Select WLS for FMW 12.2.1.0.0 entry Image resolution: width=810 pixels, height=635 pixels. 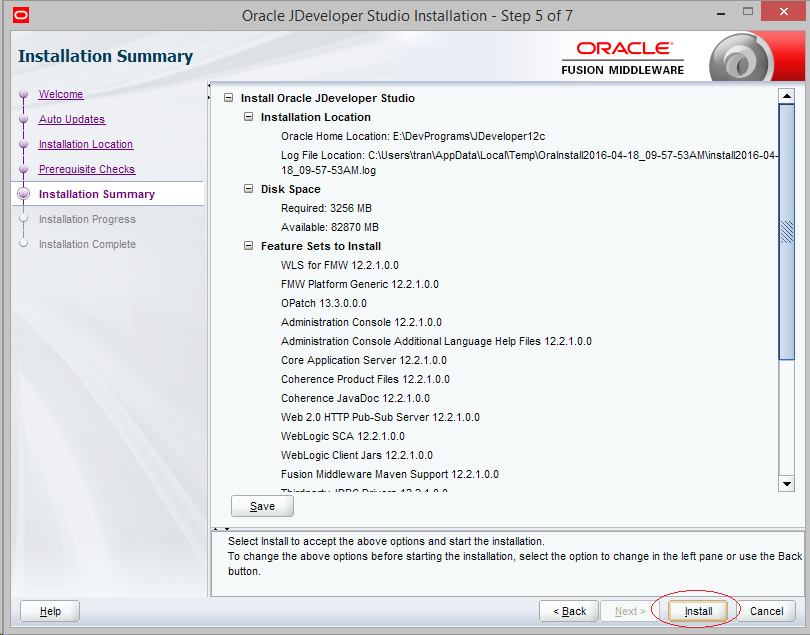tap(339, 265)
